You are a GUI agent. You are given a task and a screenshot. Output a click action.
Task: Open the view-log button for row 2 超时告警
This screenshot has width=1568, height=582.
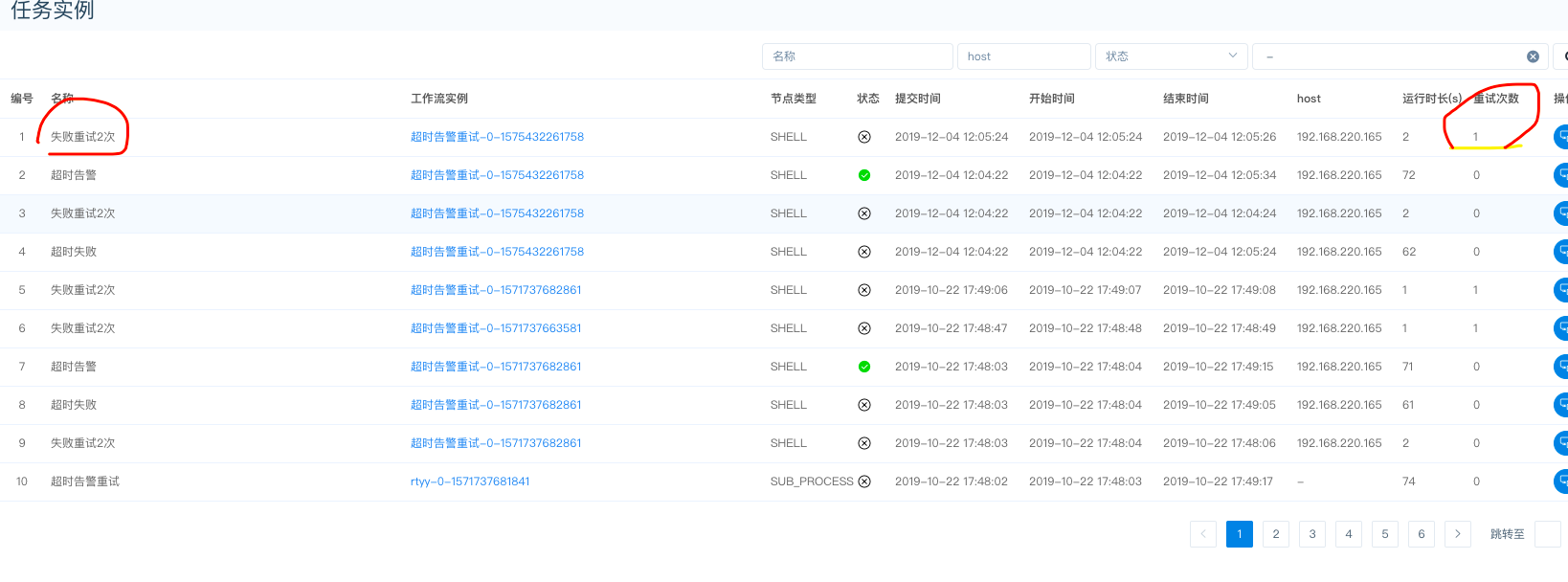pos(1561,175)
